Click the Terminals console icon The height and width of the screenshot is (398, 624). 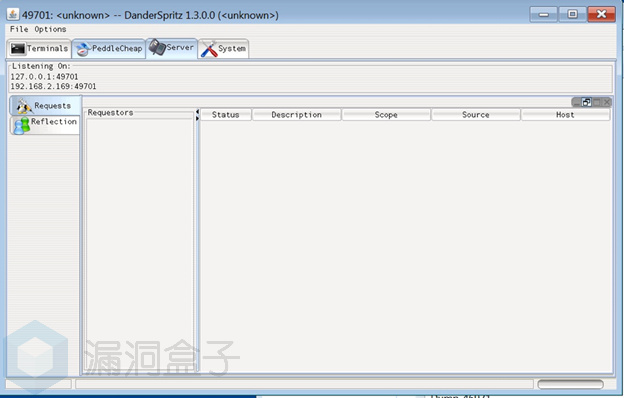click(18, 49)
